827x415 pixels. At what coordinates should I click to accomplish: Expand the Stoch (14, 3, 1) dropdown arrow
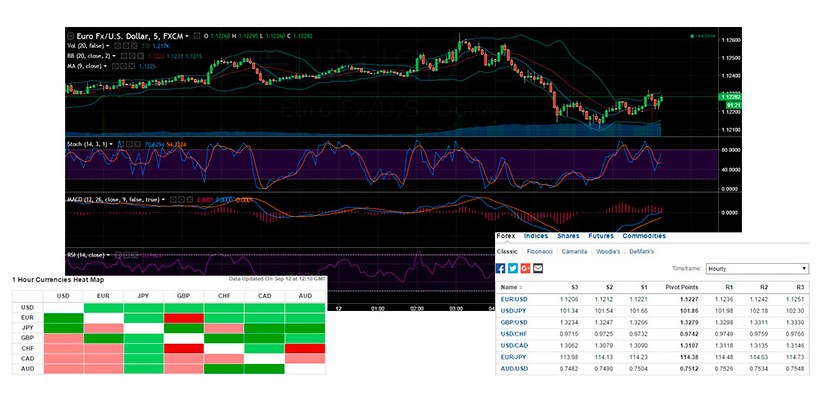(111, 144)
